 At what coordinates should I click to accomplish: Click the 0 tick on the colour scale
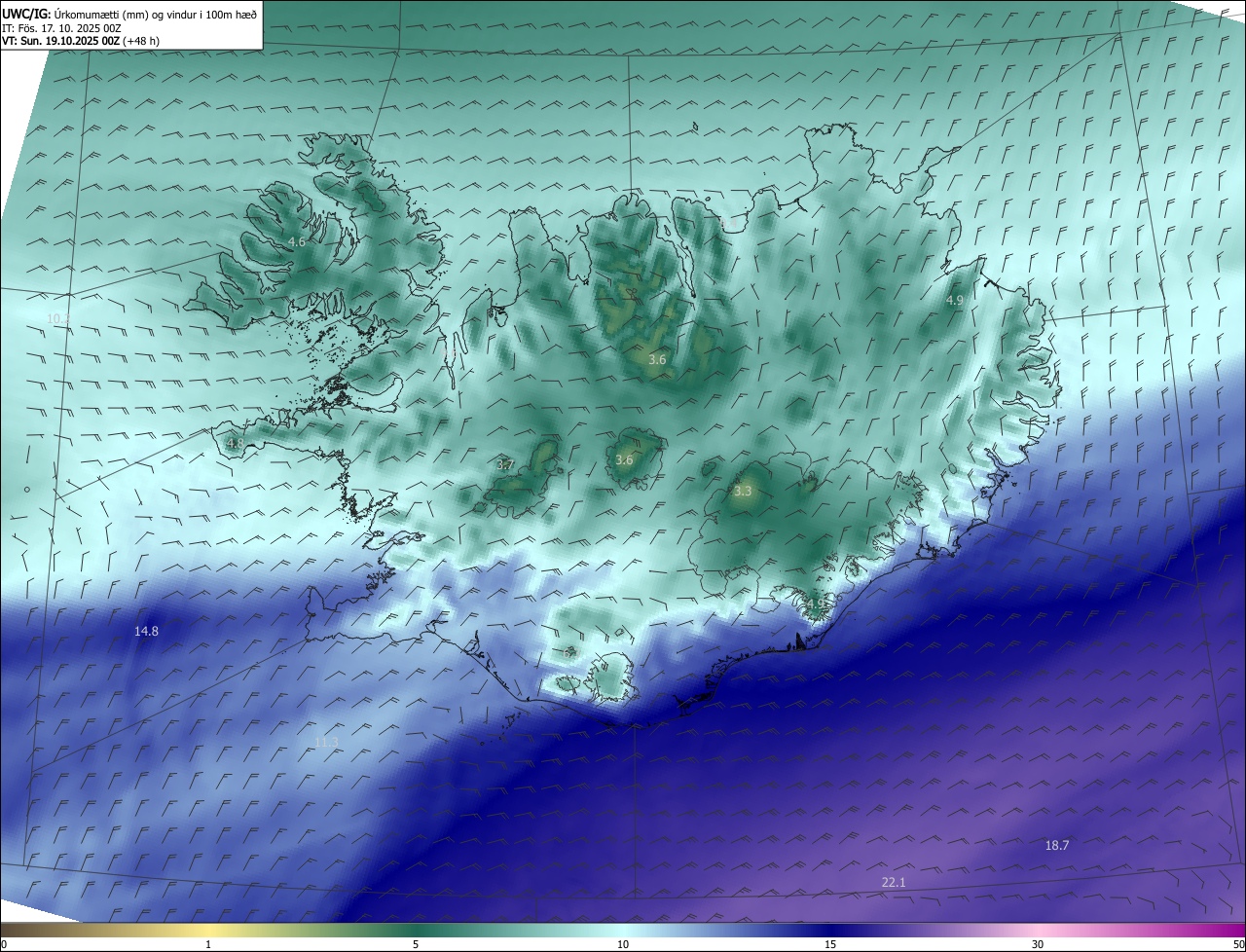coord(4,944)
